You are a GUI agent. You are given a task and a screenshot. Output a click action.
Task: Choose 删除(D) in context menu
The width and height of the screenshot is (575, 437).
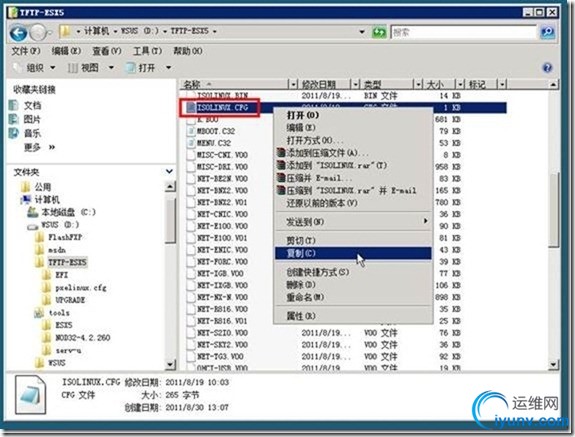[x=353, y=284]
